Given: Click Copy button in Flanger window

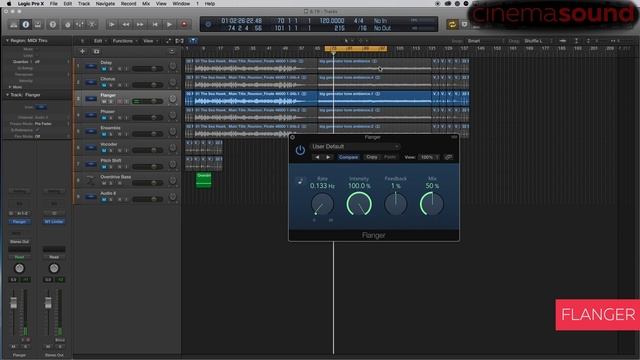Looking at the screenshot, I should pyautogui.click(x=371, y=157).
